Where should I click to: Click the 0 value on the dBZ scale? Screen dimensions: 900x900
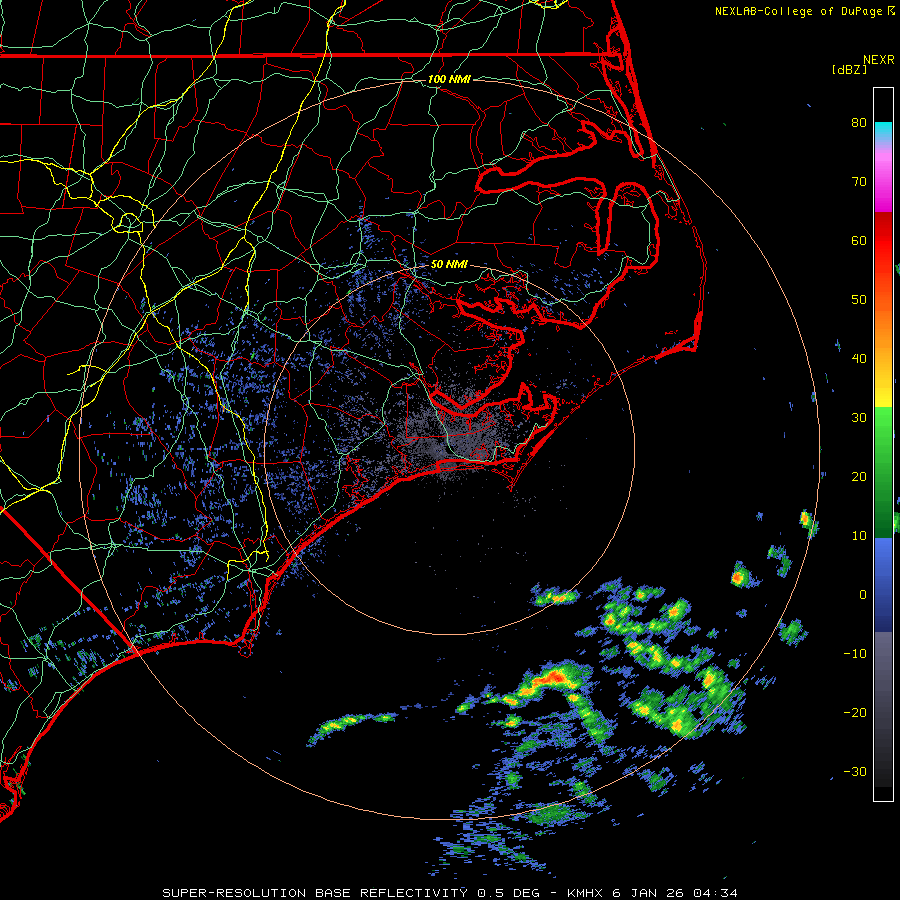tap(863, 595)
